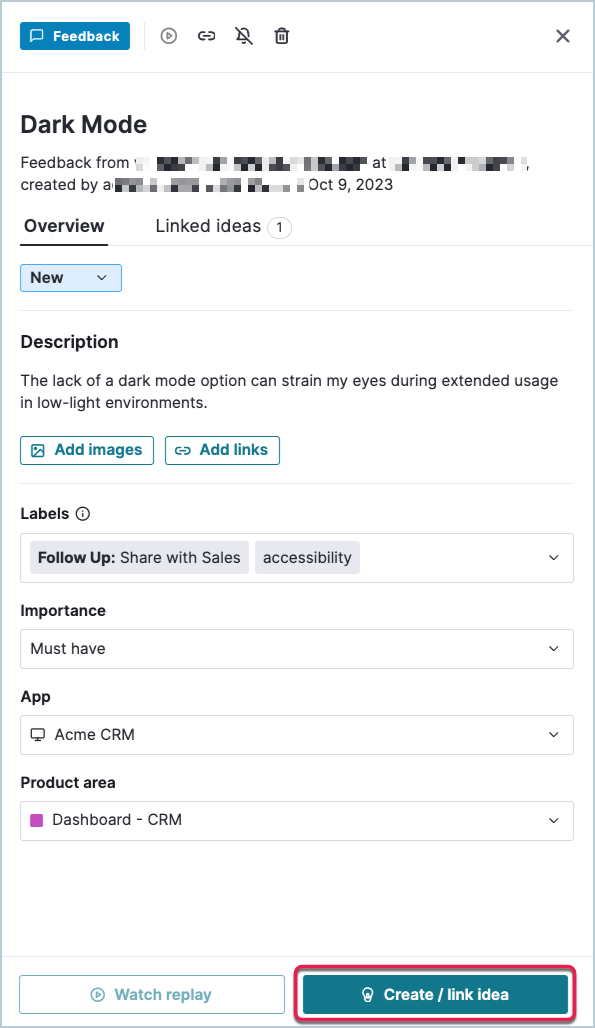The image size is (595, 1028).
Task: Open the New status dropdown
Action: point(70,278)
